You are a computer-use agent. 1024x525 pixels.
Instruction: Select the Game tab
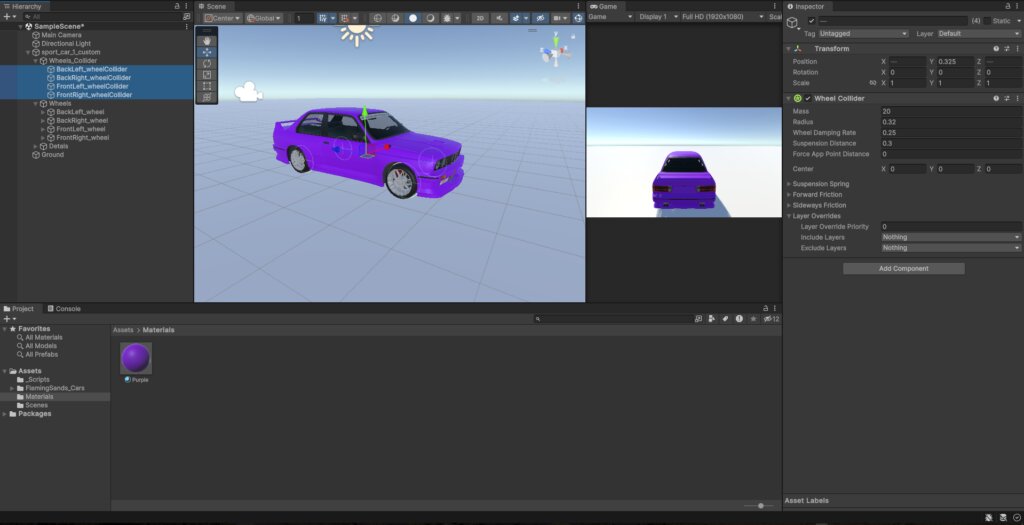(x=603, y=6)
